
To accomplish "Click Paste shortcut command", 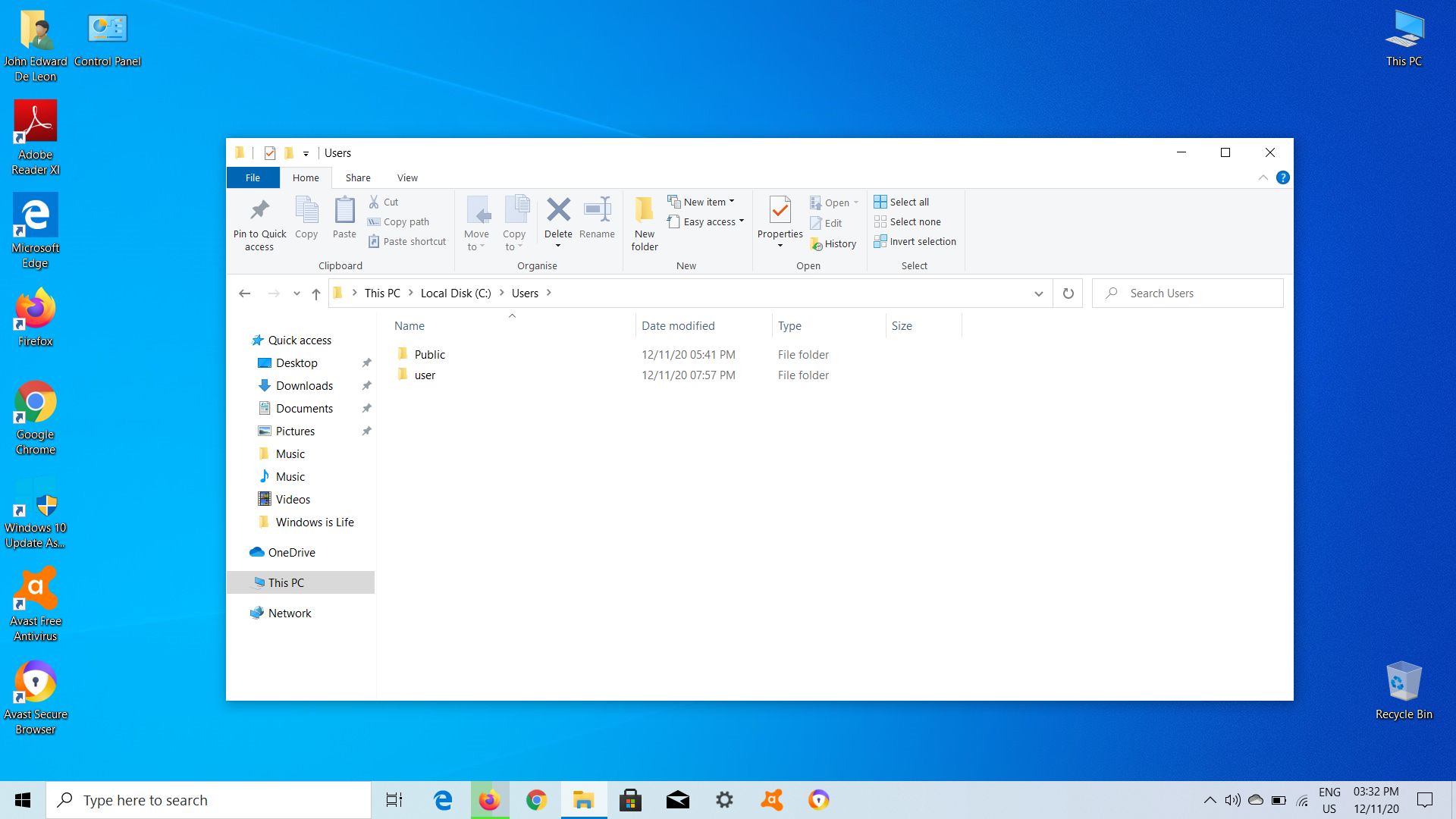I will click(x=407, y=241).
